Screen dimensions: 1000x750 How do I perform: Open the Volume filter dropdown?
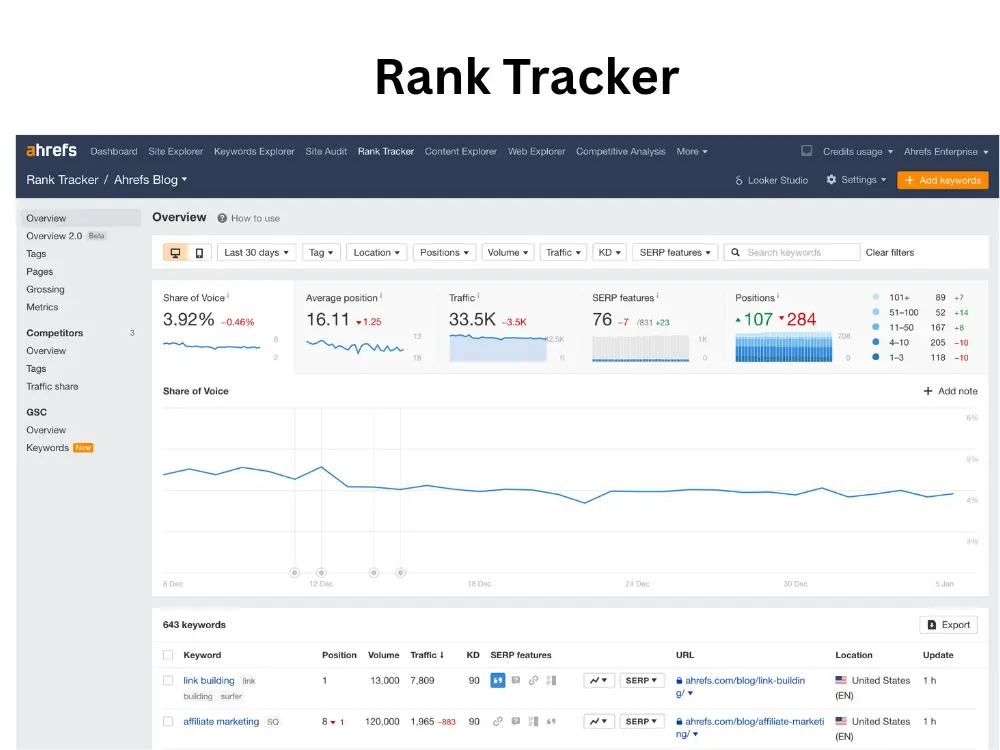point(508,253)
